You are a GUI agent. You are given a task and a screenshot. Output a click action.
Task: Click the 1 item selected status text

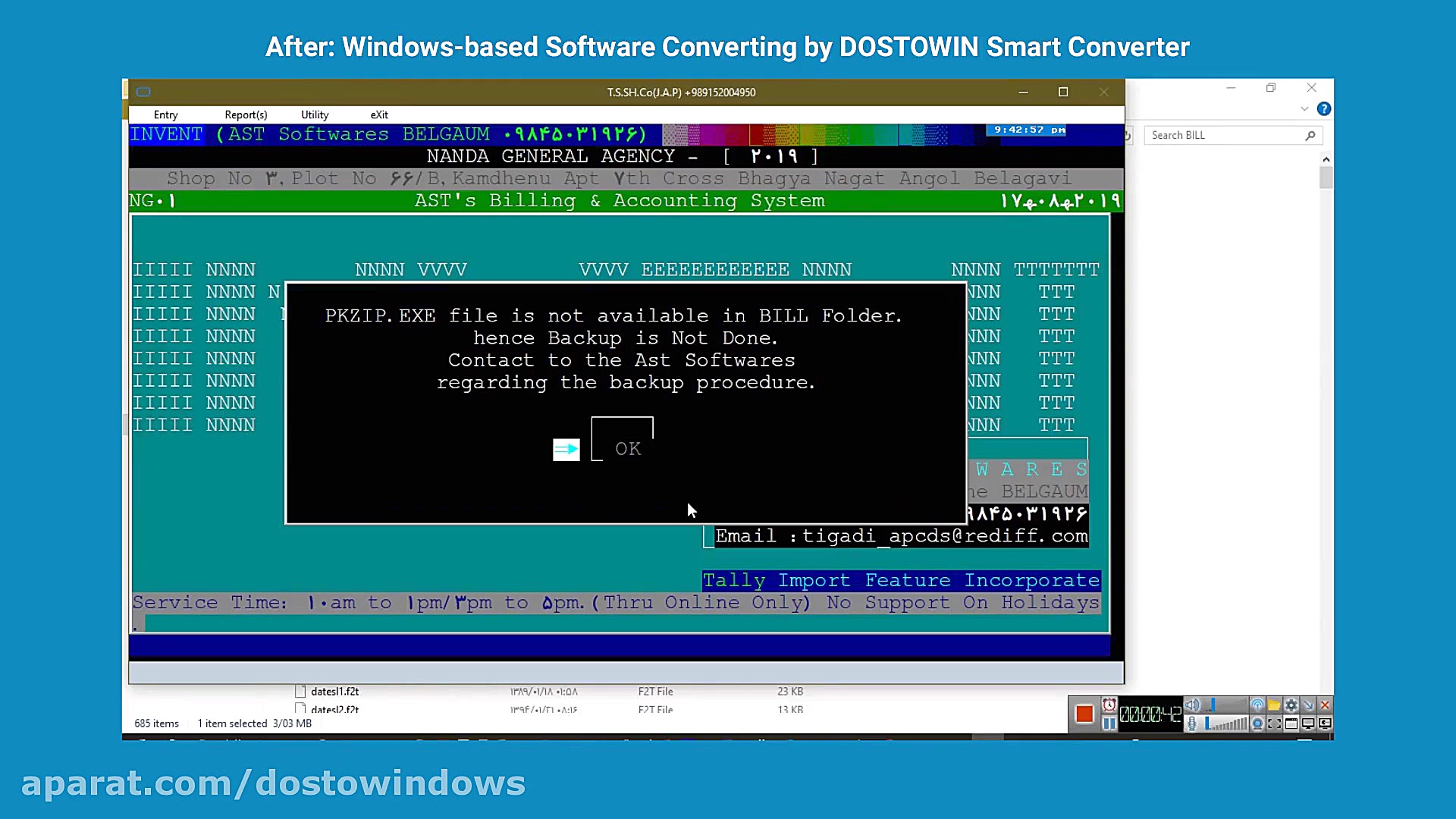pyautogui.click(x=232, y=723)
